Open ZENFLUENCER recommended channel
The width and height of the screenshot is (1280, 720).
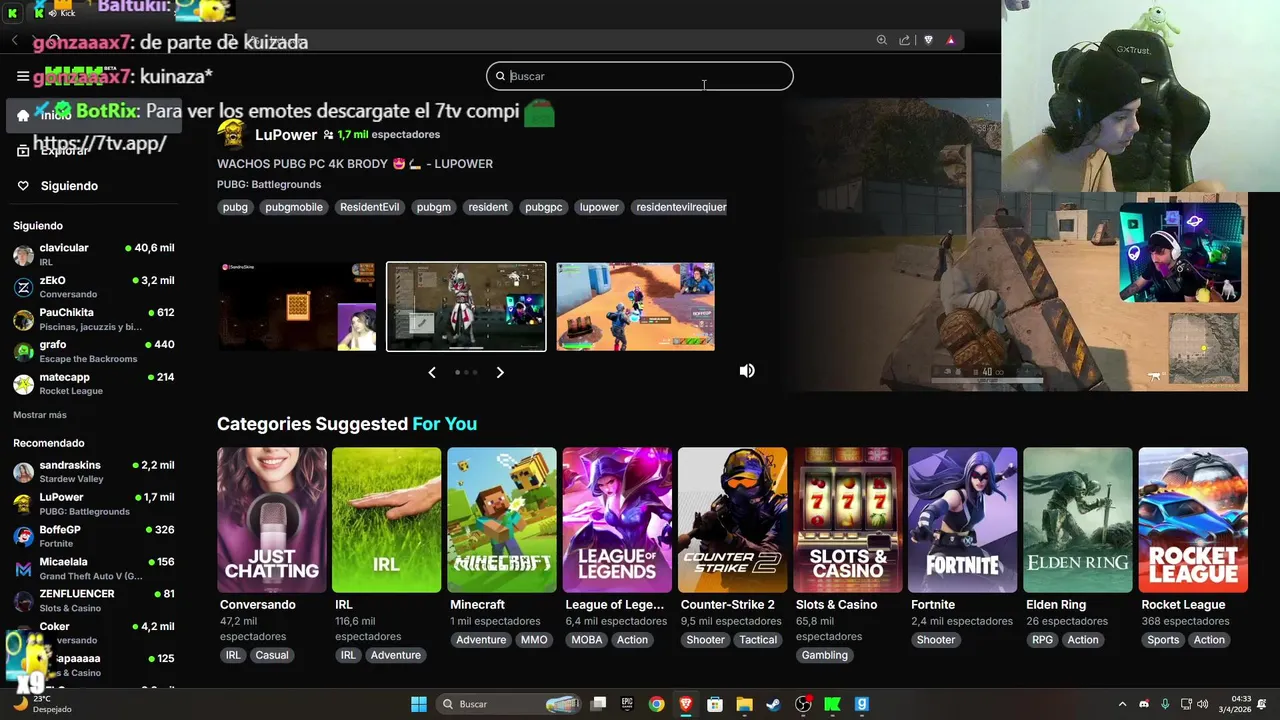pos(93,600)
